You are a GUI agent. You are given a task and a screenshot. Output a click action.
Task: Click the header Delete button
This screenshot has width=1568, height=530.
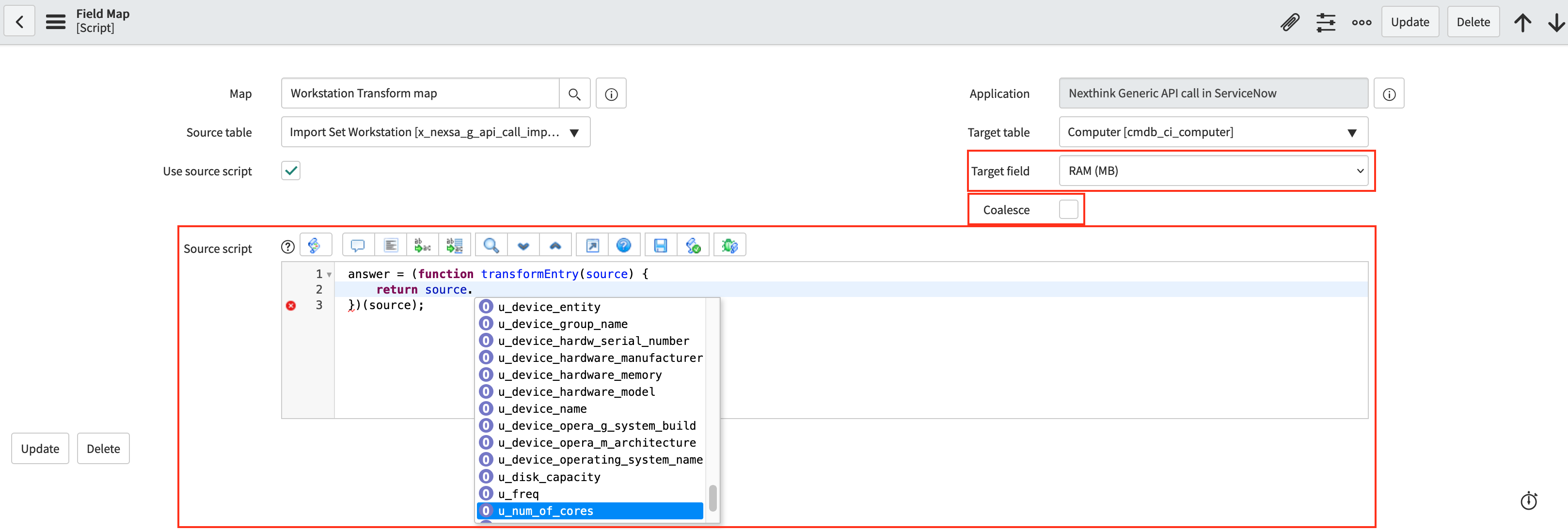(x=1473, y=22)
